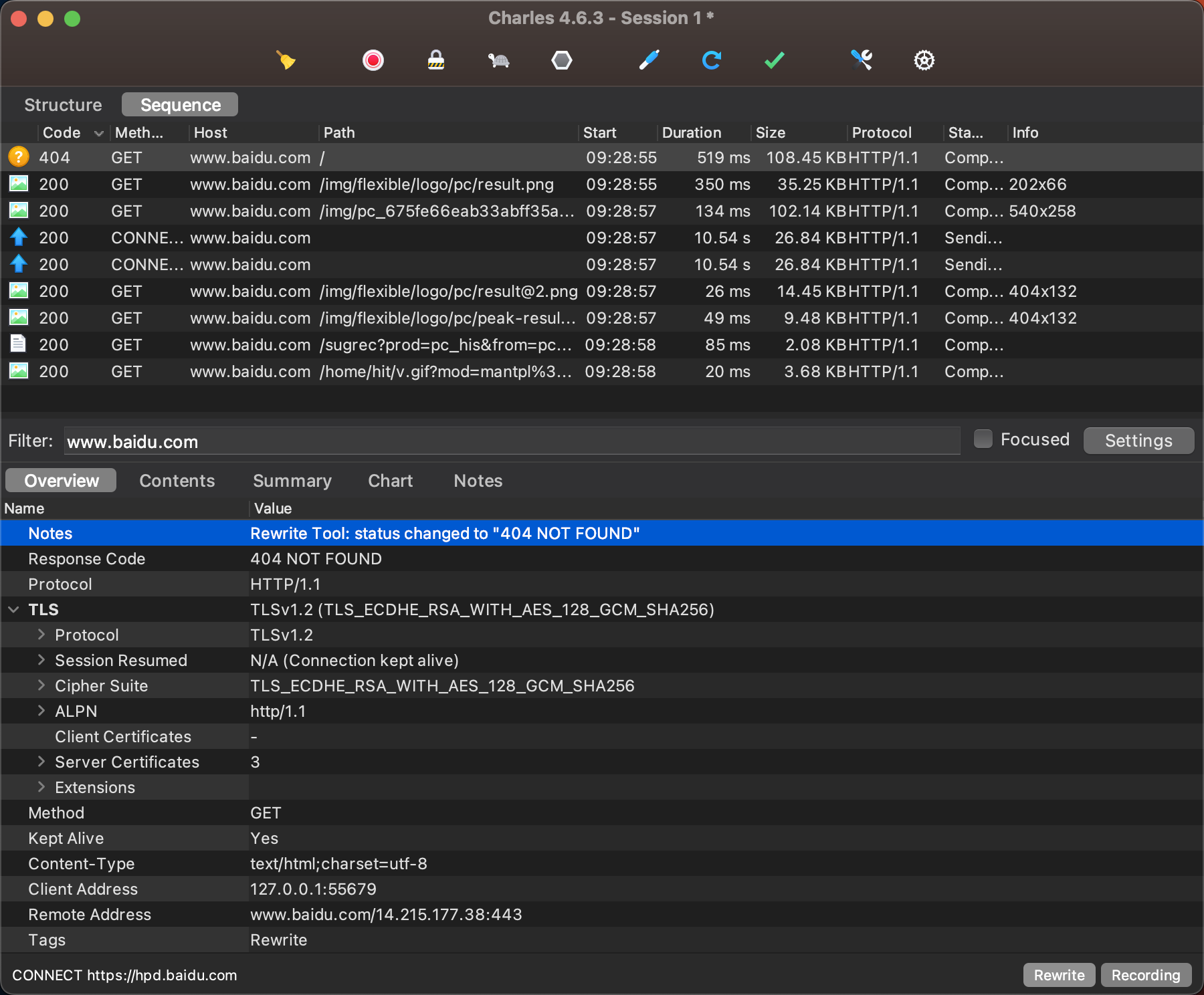Click the green Validate checkmark icon
The width and height of the screenshot is (1204, 995).
tap(774, 60)
